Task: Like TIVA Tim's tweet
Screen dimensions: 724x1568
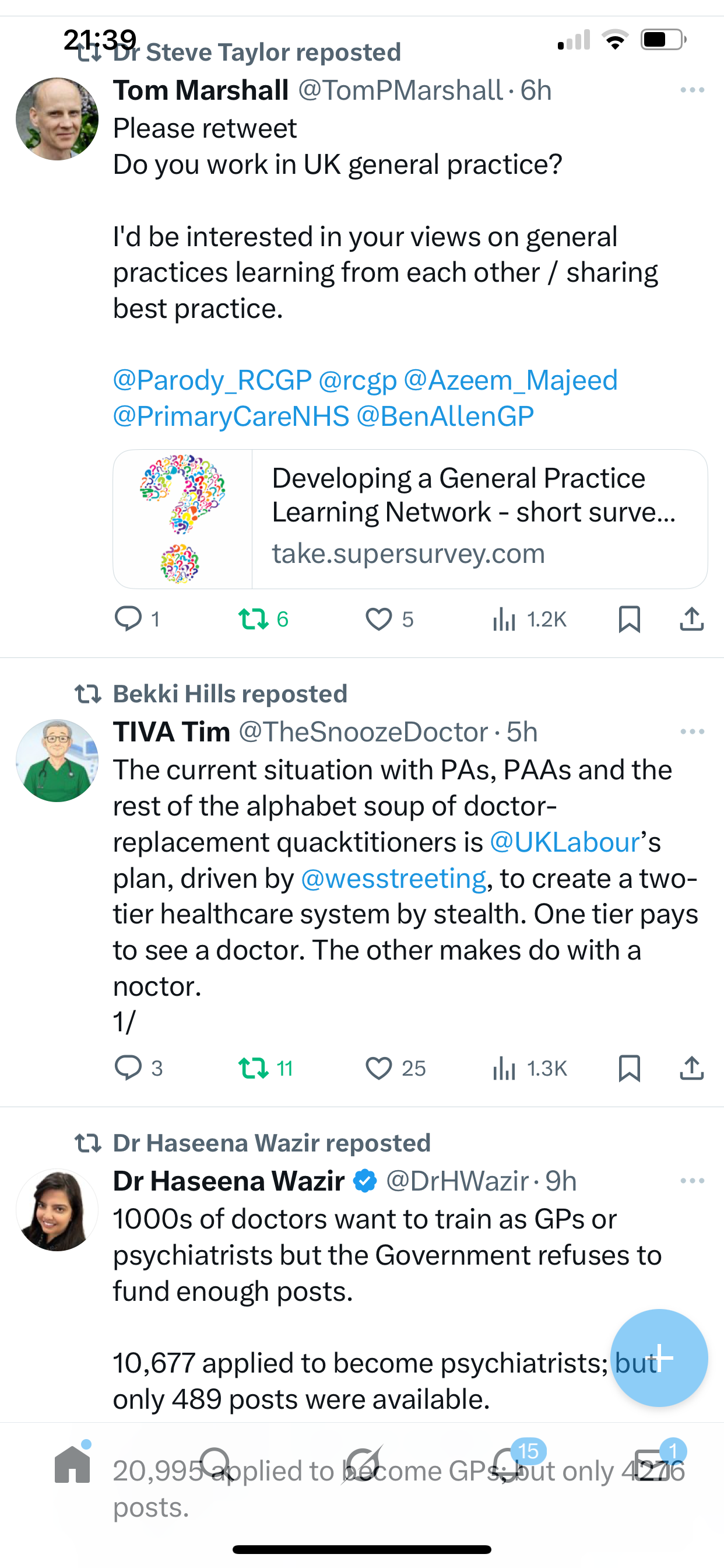Action: (x=378, y=1068)
